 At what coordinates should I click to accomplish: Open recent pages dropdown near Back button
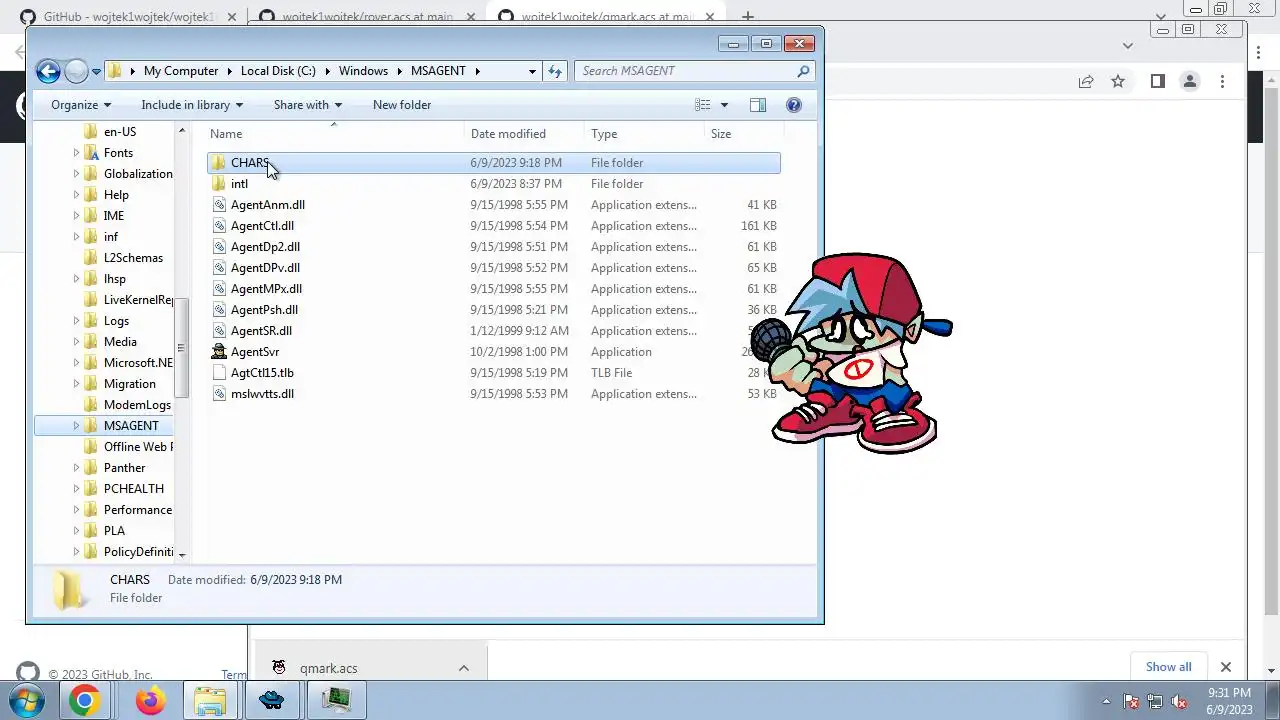pyautogui.click(x=96, y=71)
